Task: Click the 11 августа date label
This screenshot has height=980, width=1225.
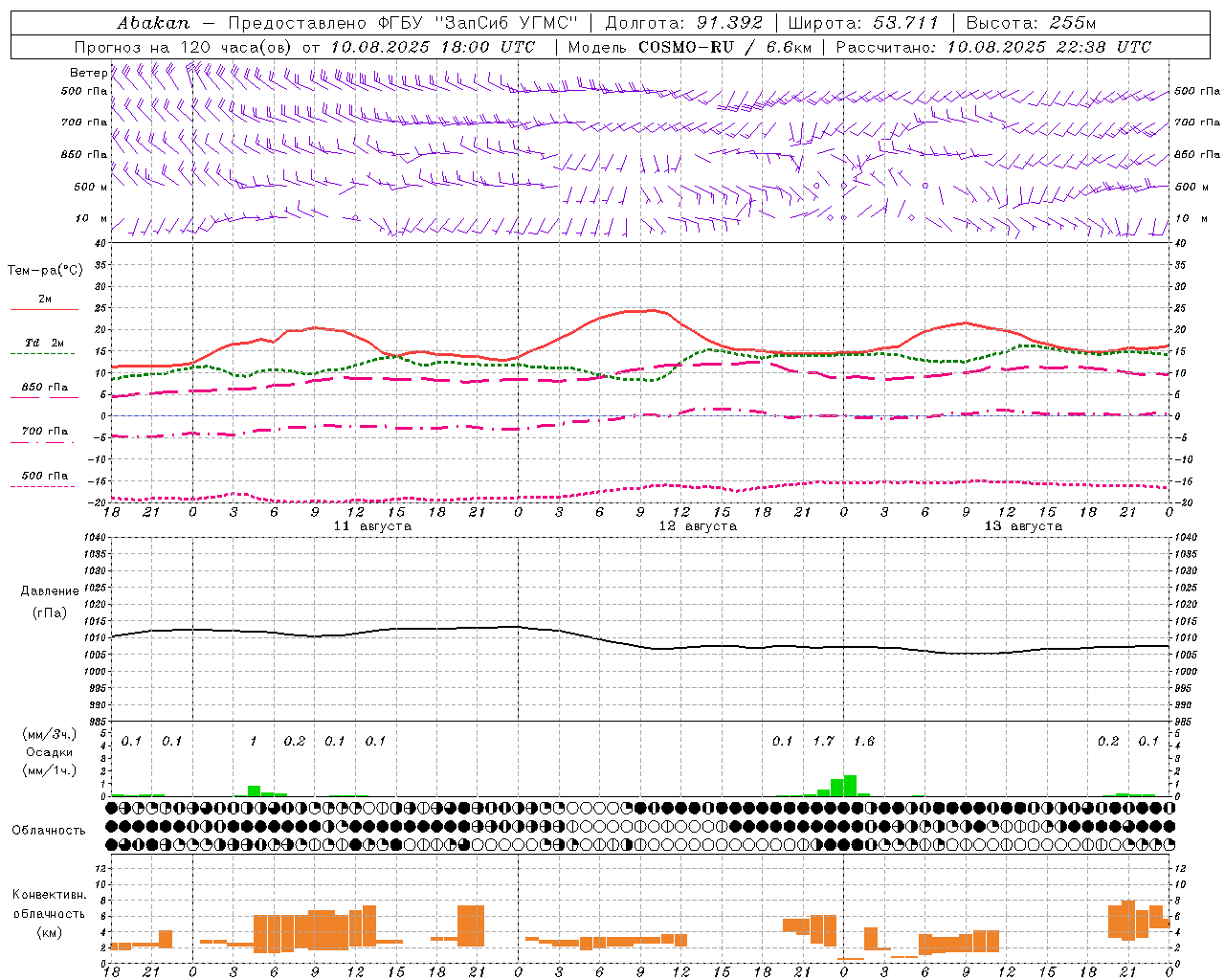Action: click(372, 526)
